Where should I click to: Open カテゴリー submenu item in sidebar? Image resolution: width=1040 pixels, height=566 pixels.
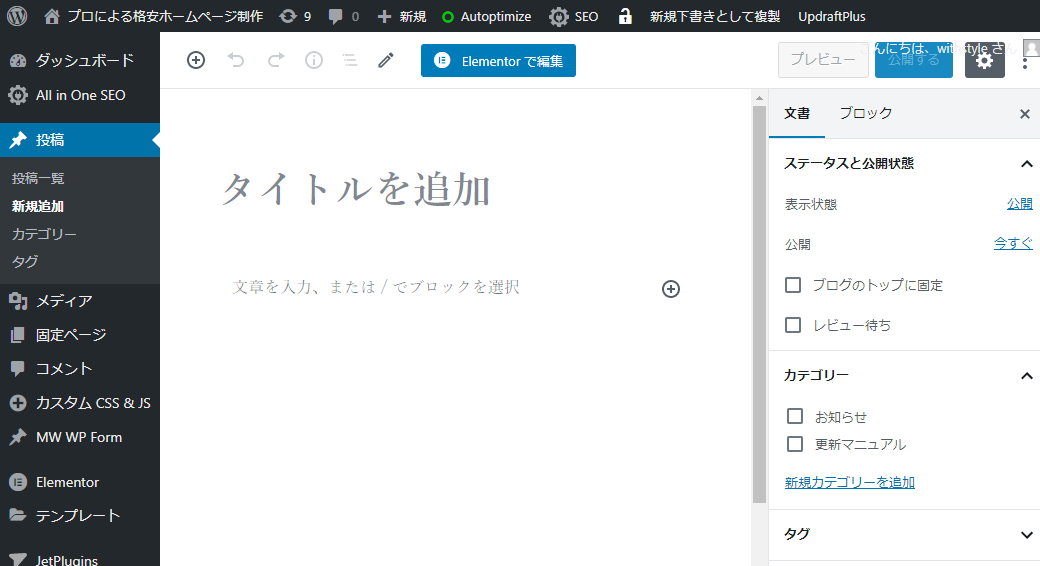pos(44,234)
